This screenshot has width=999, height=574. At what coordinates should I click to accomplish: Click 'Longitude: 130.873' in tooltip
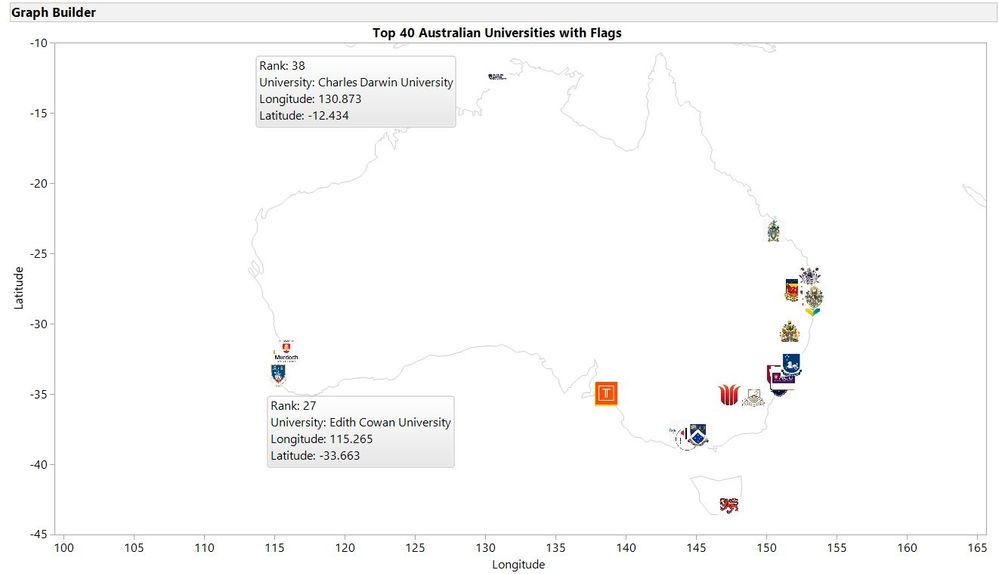point(310,99)
